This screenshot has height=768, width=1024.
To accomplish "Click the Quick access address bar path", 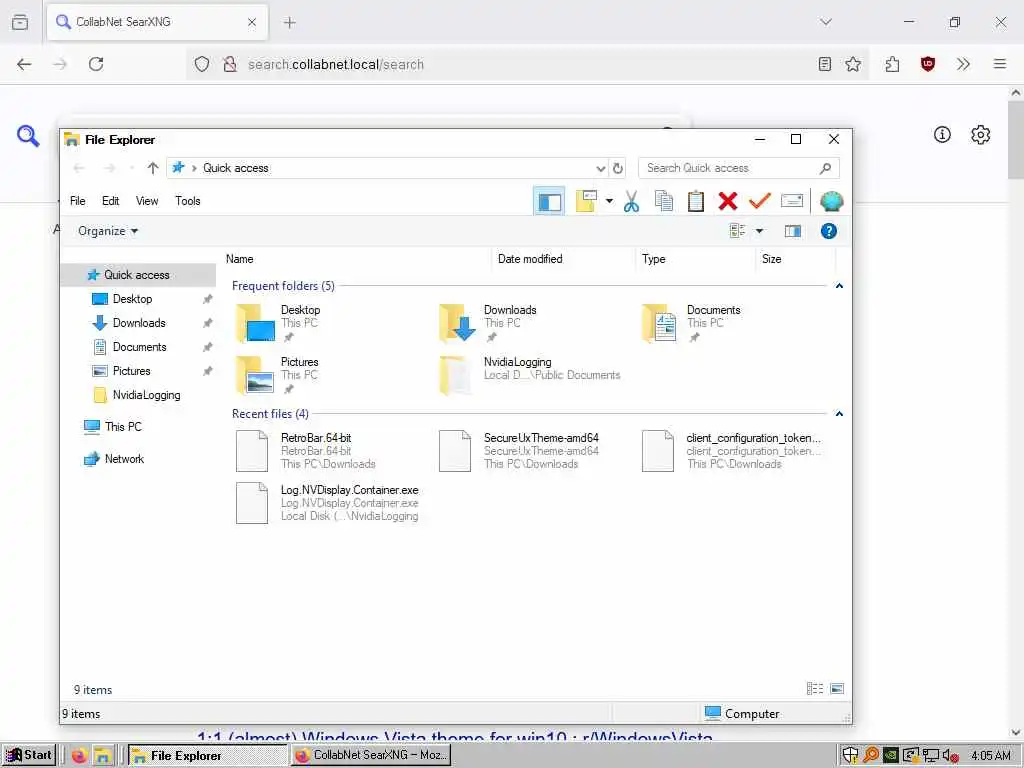I will coord(235,168).
